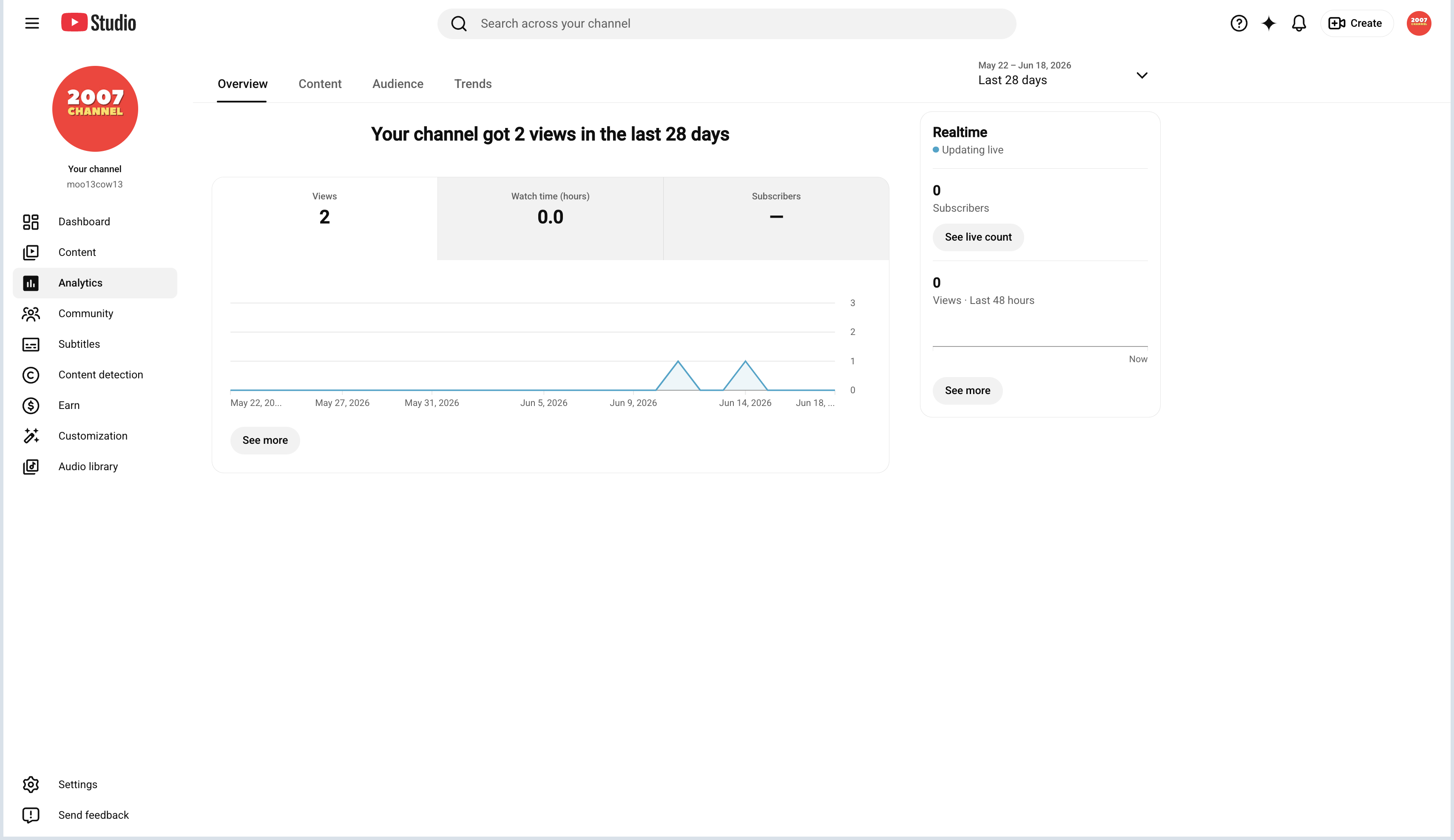Click the Send feedback icon

pos(31,814)
